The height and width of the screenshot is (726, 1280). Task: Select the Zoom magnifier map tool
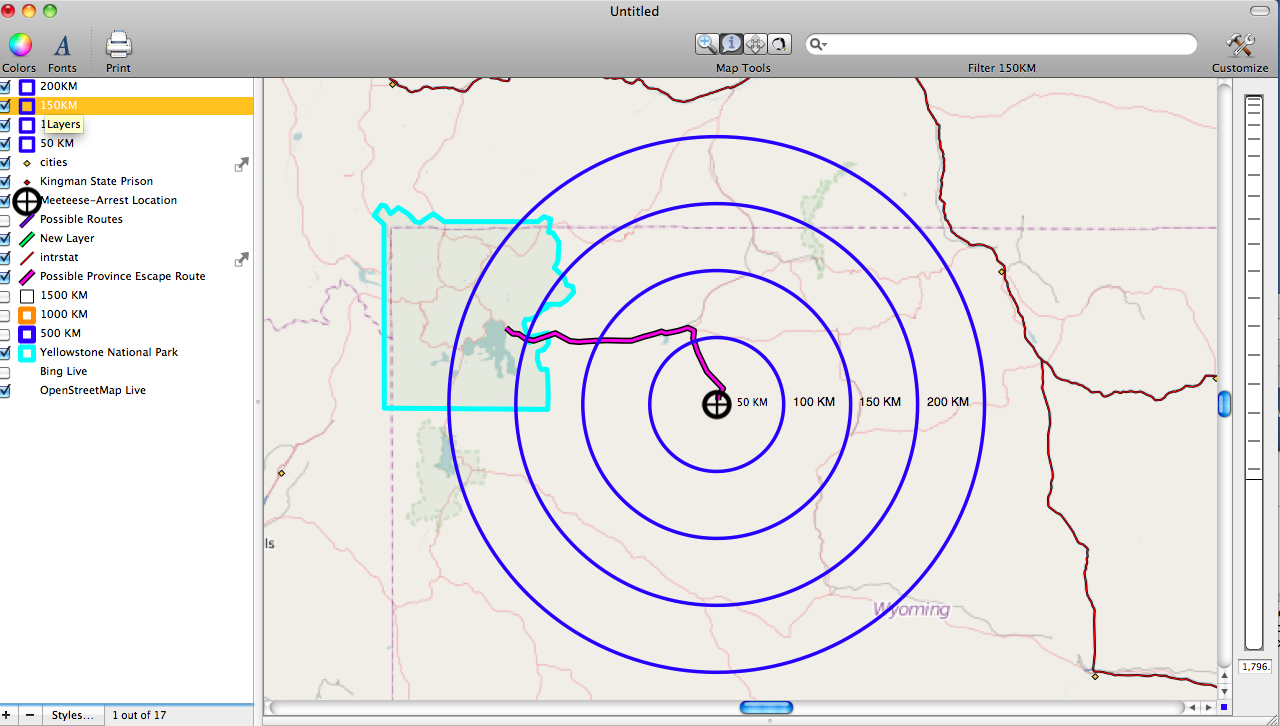point(707,44)
